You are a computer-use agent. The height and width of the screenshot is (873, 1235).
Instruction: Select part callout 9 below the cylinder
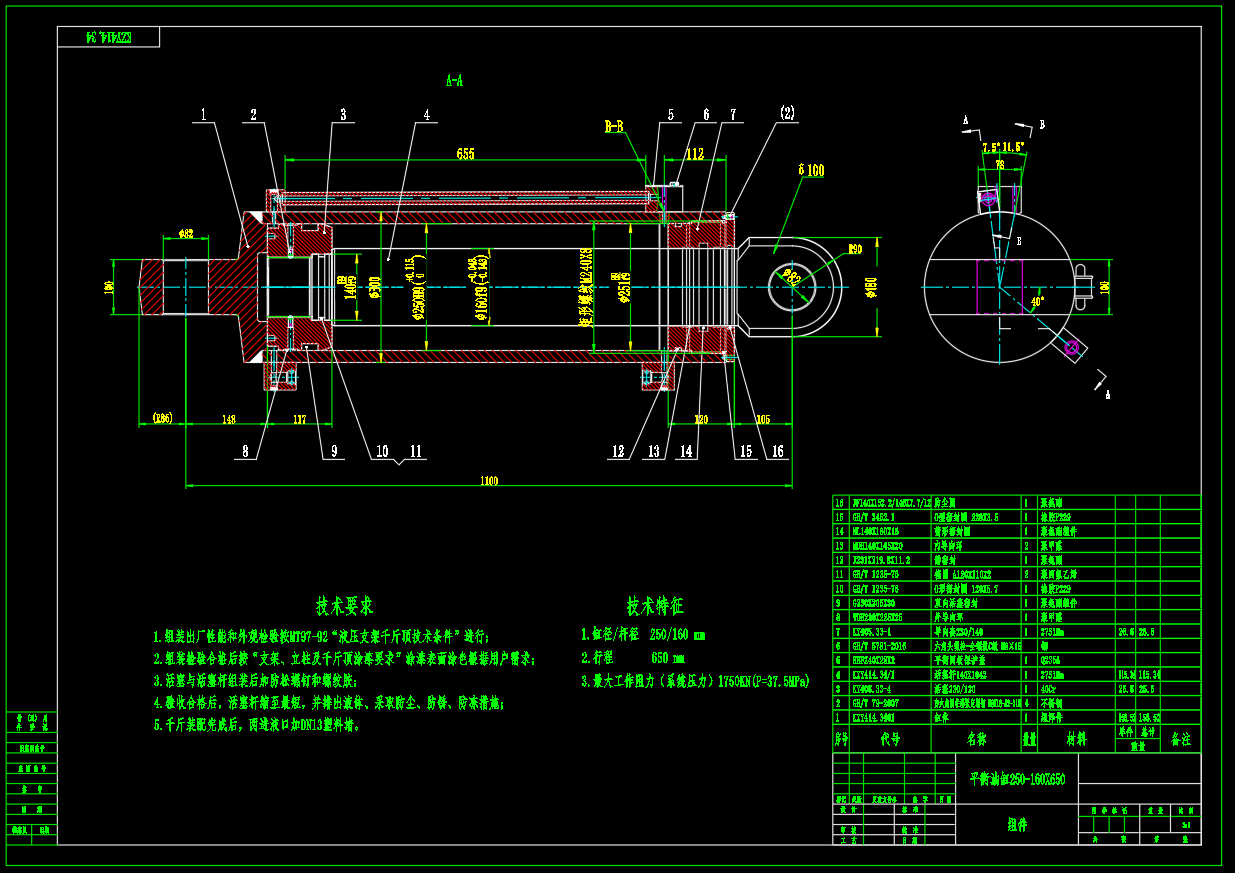pos(334,452)
